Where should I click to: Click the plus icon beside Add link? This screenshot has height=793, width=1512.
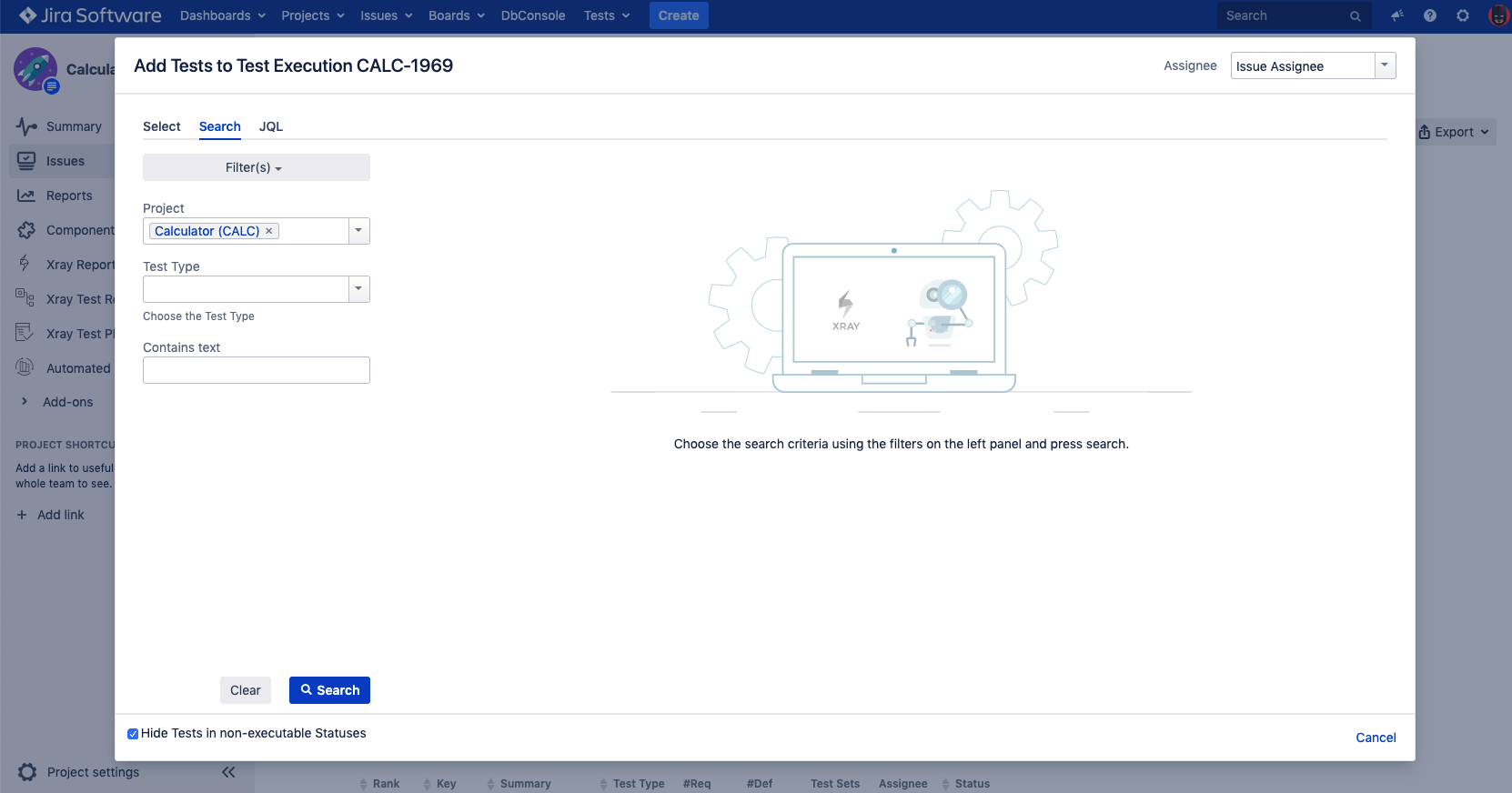pos(22,515)
